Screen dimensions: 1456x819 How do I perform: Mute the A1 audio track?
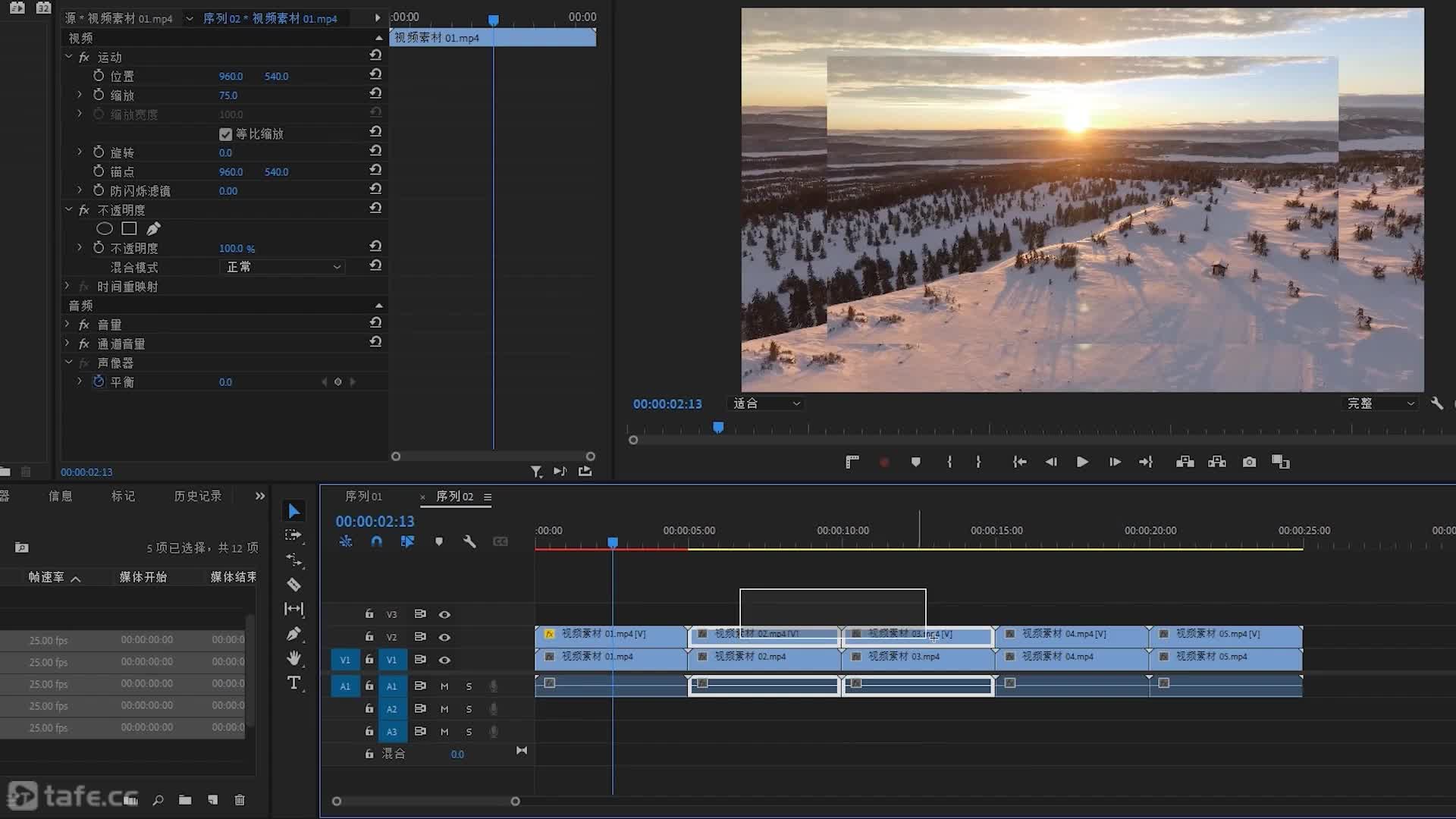click(444, 686)
